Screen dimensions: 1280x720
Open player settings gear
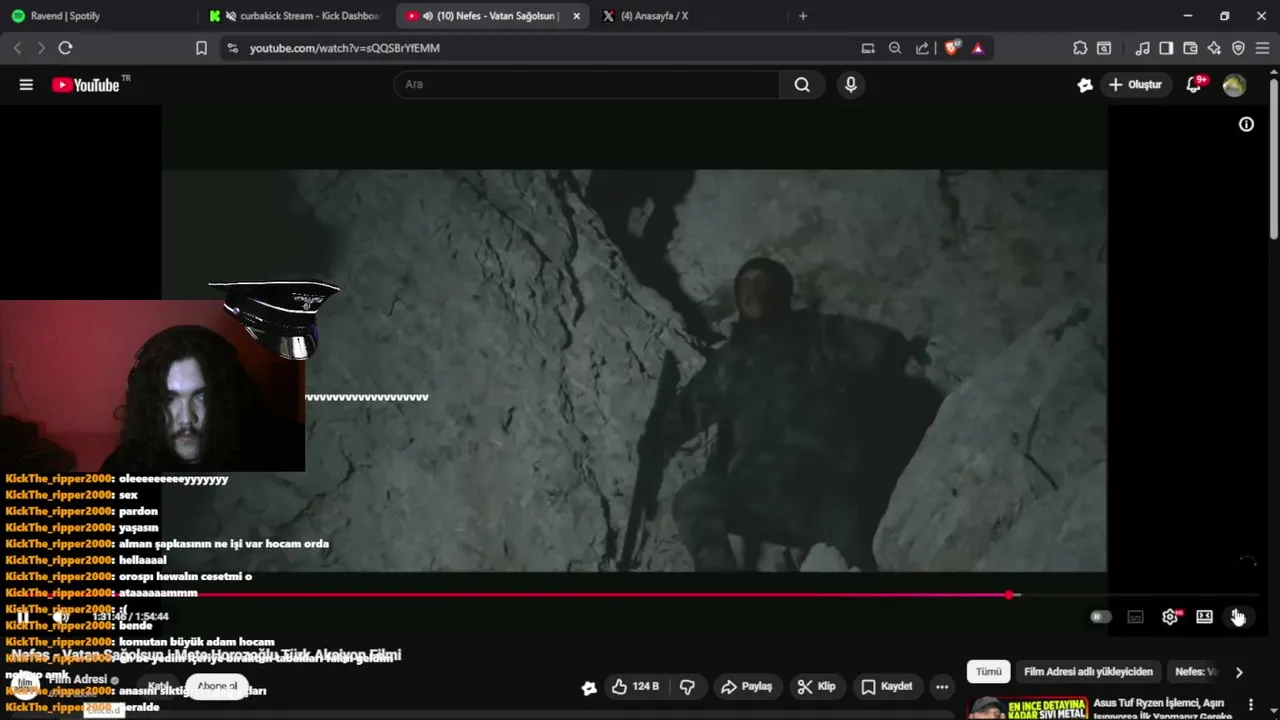[x=1170, y=616]
